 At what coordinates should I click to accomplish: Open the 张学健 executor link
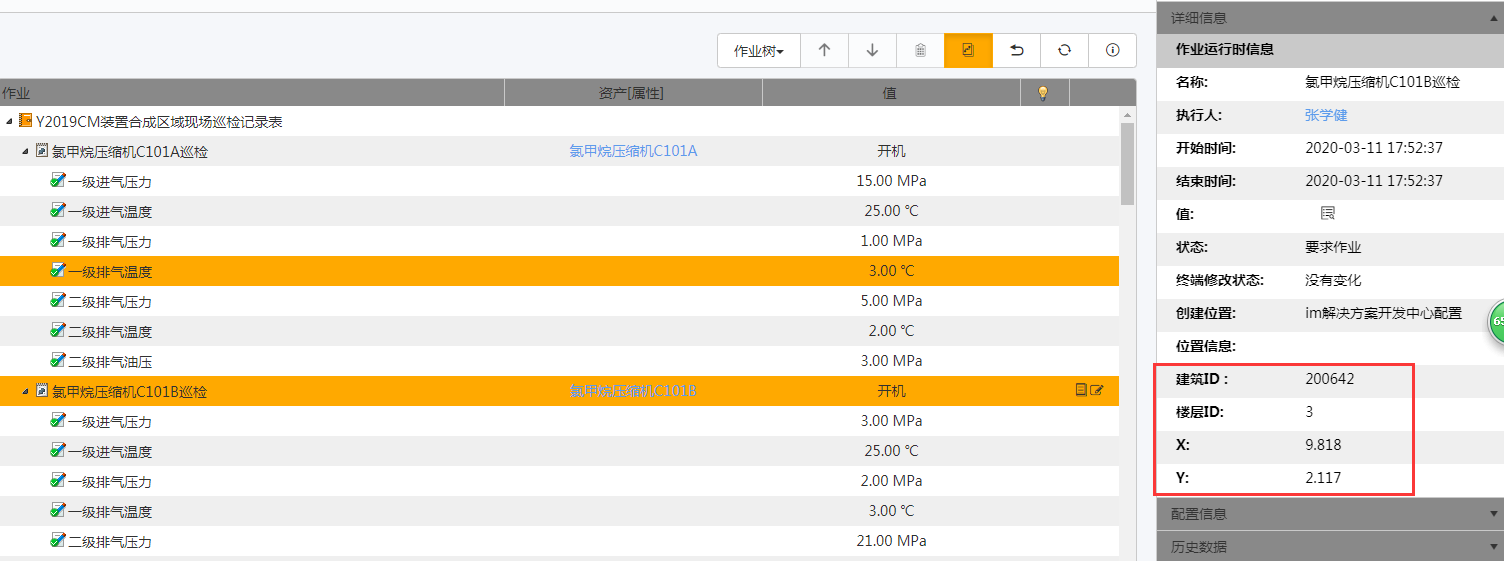[x=1326, y=116]
